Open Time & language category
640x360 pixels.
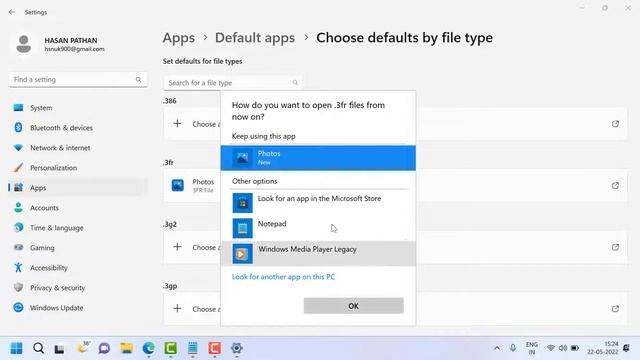click(78, 228)
